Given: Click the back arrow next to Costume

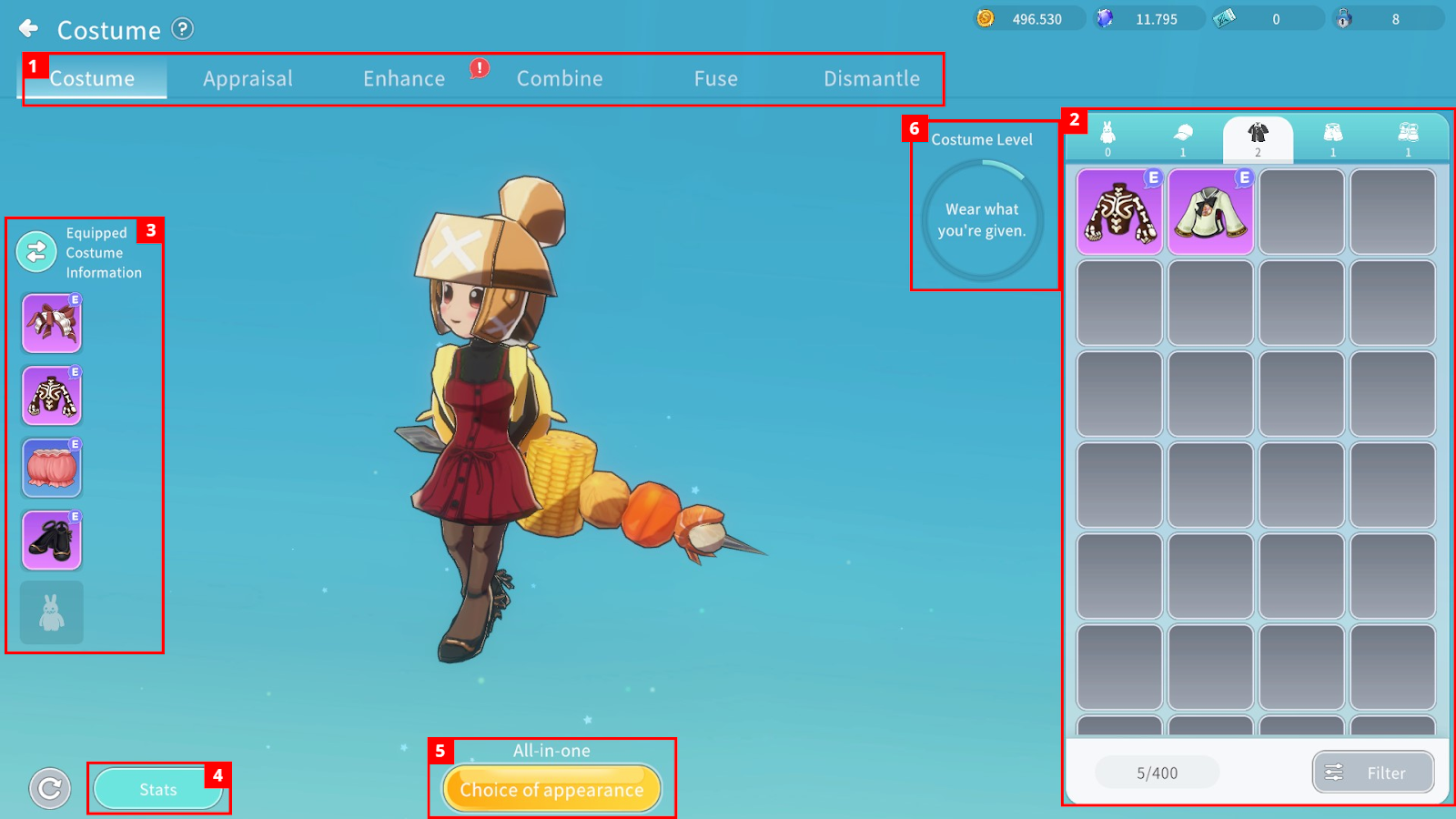Looking at the screenshot, I should click(x=29, y=29).
